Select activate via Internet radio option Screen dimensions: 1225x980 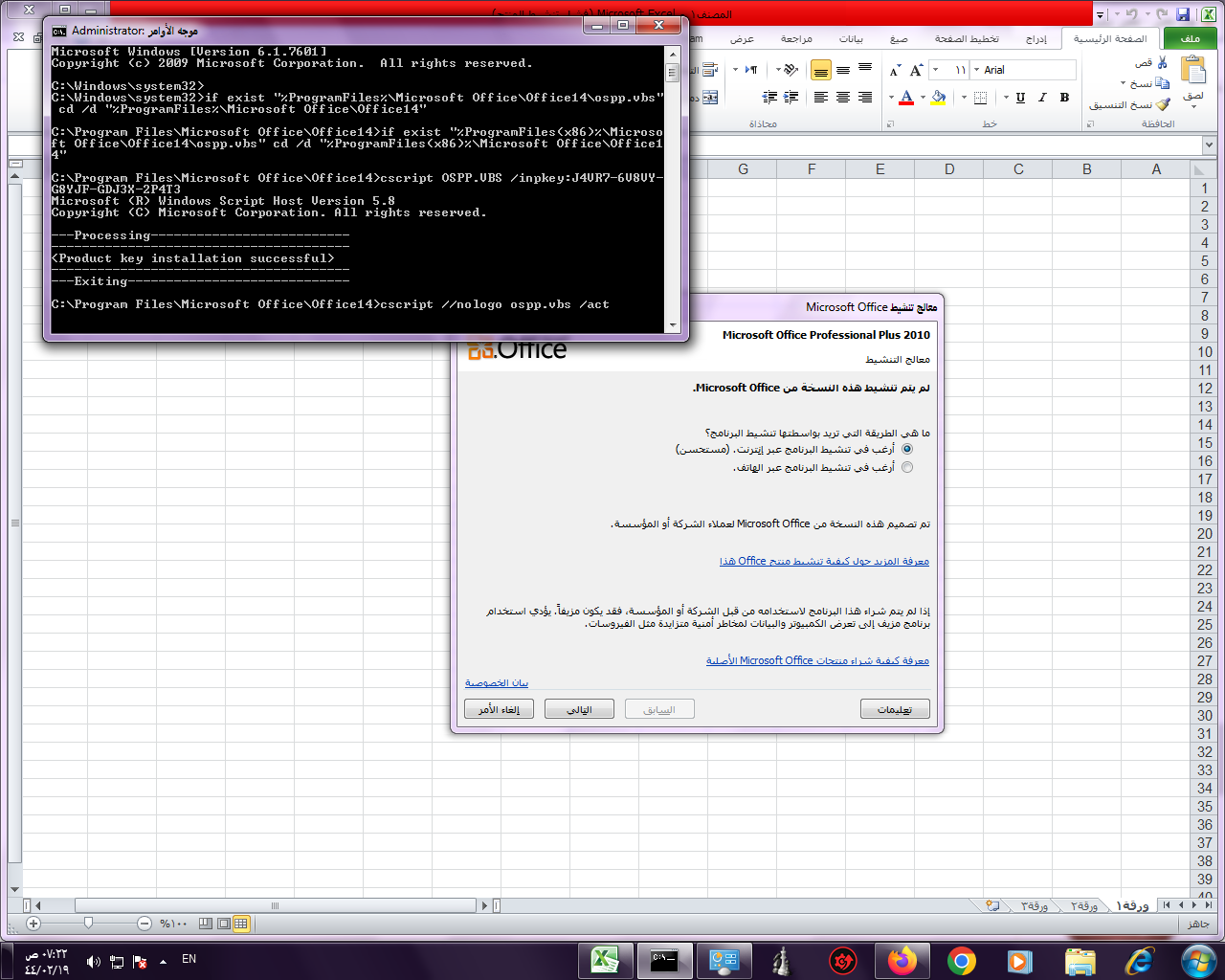(x=907, y=449)
